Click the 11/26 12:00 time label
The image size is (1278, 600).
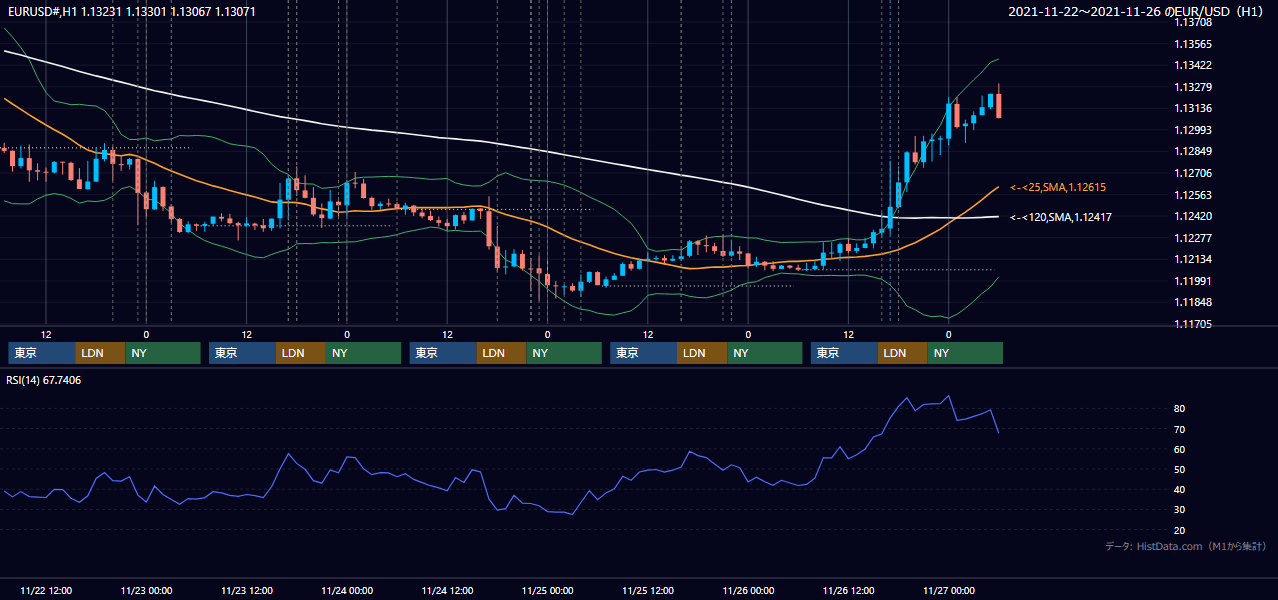coord(848,590)
